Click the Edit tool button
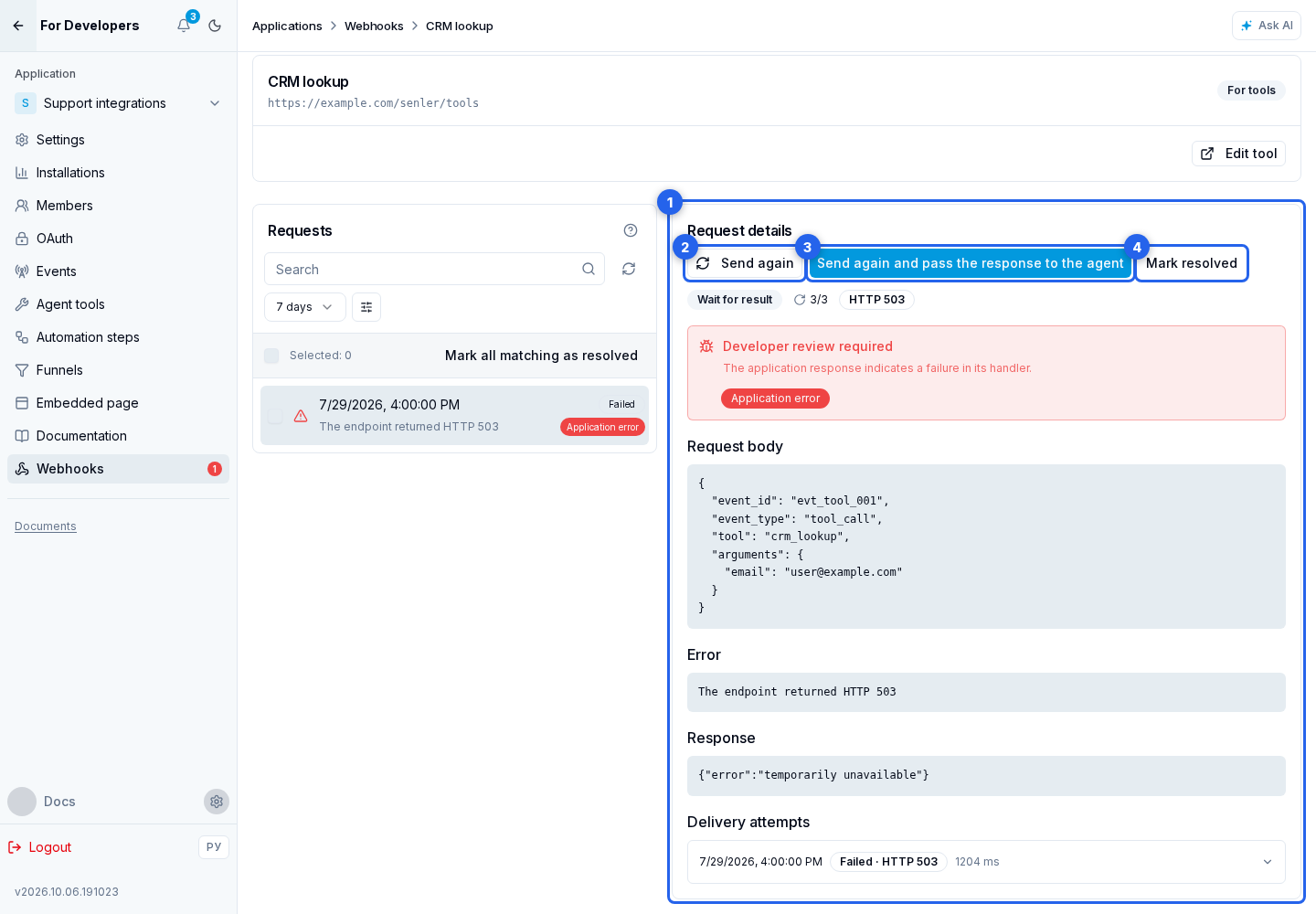 click(x=1238, y=154)
